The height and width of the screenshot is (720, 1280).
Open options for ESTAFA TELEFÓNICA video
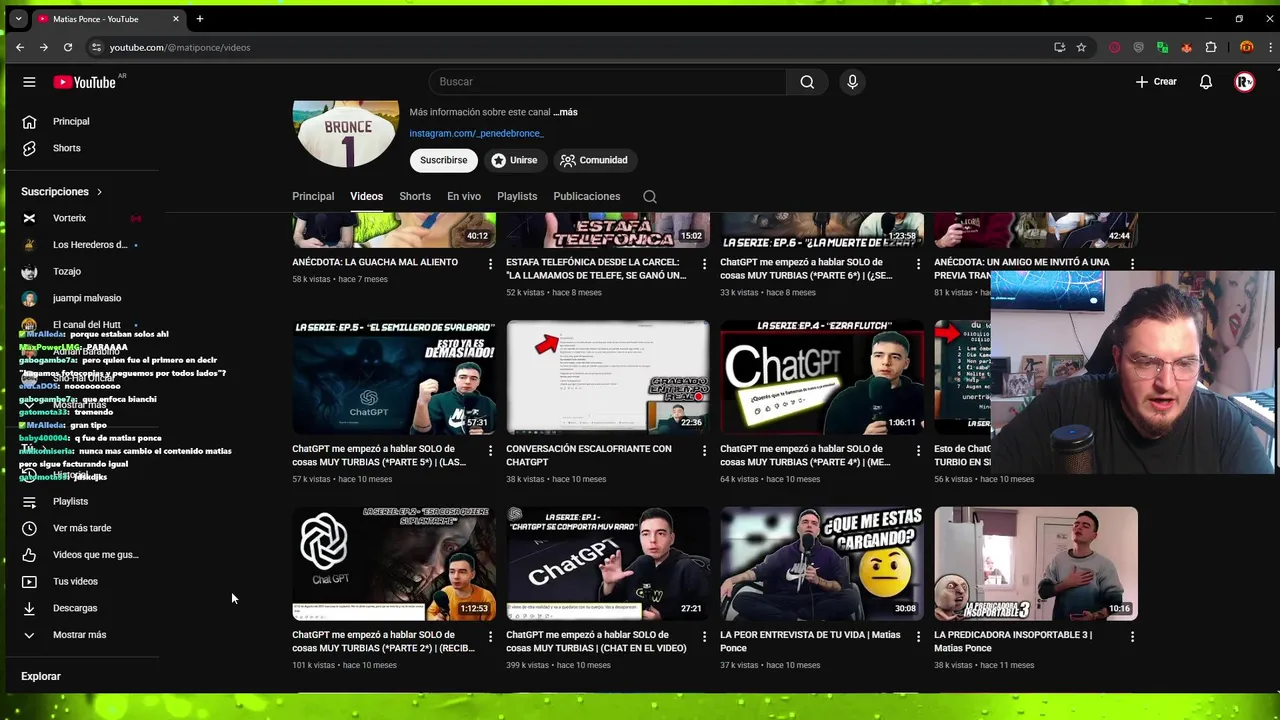[704, 264]
